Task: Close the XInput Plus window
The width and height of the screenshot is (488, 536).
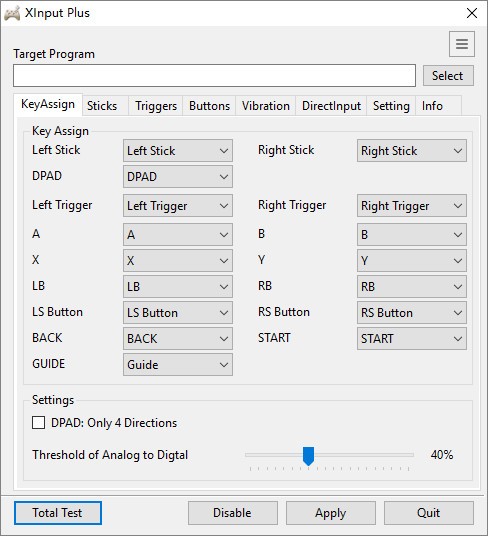Action: [x=472, y=13]
